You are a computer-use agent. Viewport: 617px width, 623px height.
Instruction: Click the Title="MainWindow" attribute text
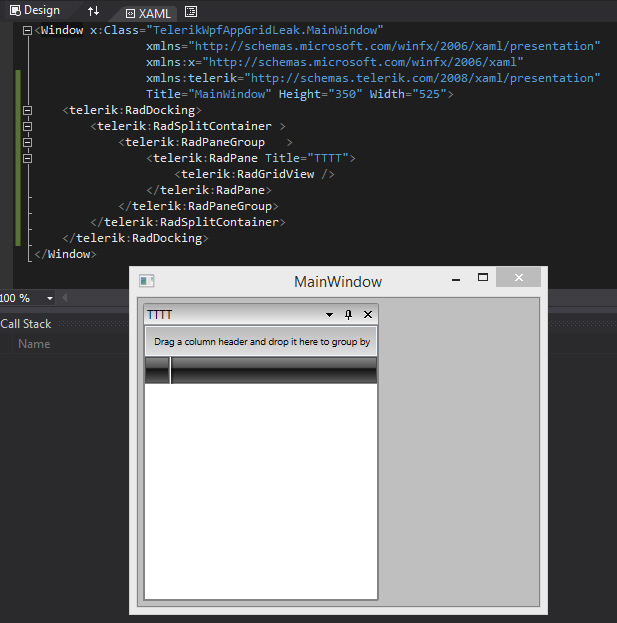point(209,94)
